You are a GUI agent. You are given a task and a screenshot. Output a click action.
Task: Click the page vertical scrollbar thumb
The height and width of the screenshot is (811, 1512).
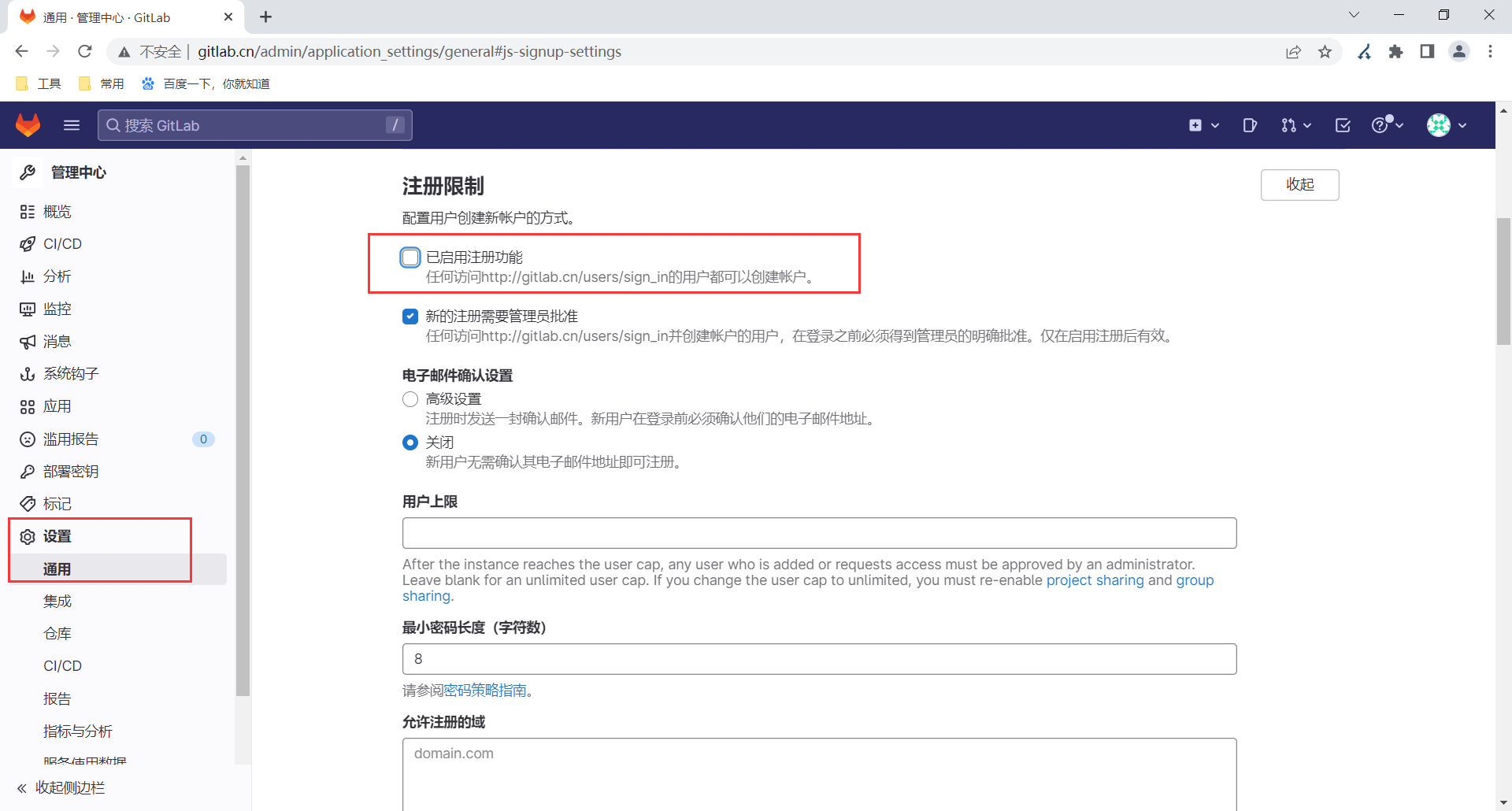[1503, 281]
